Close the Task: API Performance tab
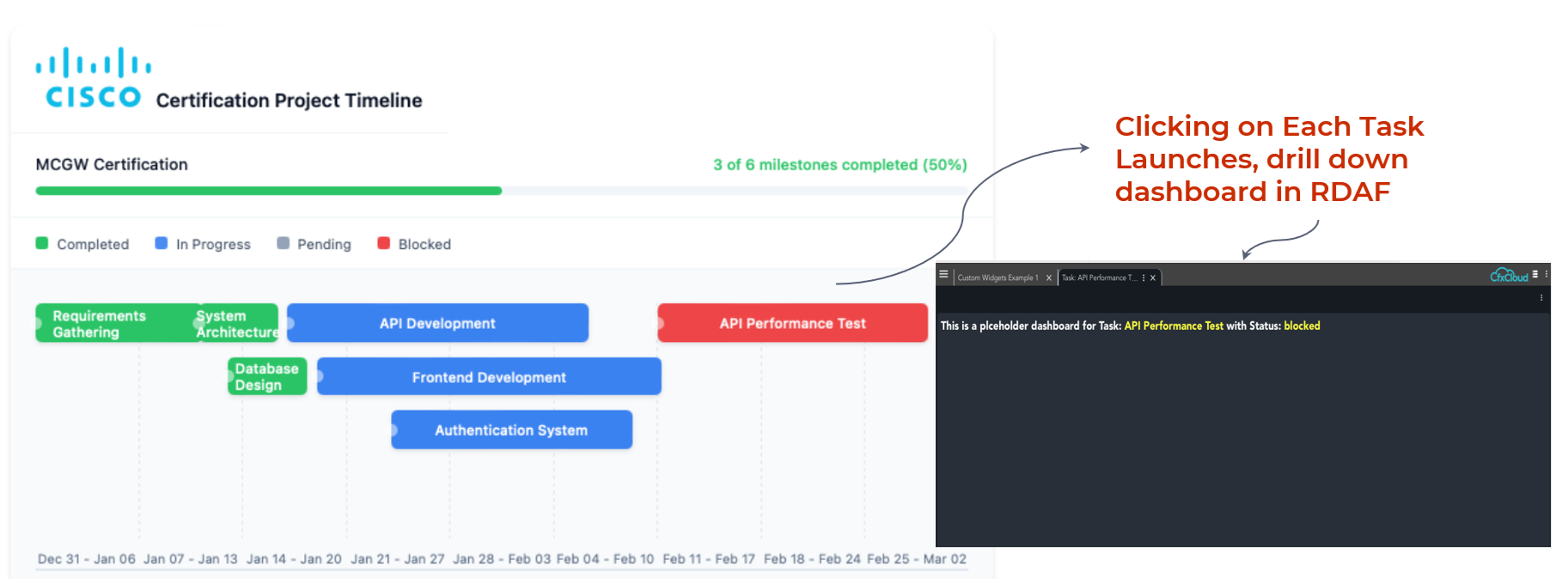 tap(1153, 278)
